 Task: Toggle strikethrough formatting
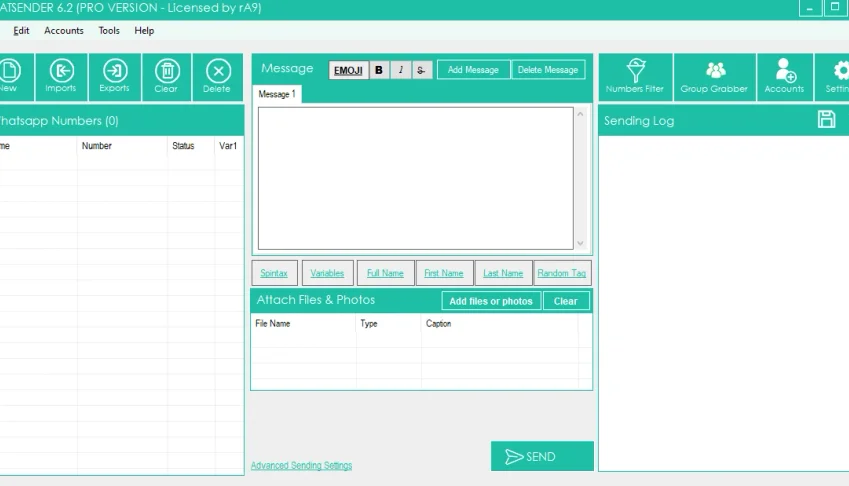(x=421, y=70)
